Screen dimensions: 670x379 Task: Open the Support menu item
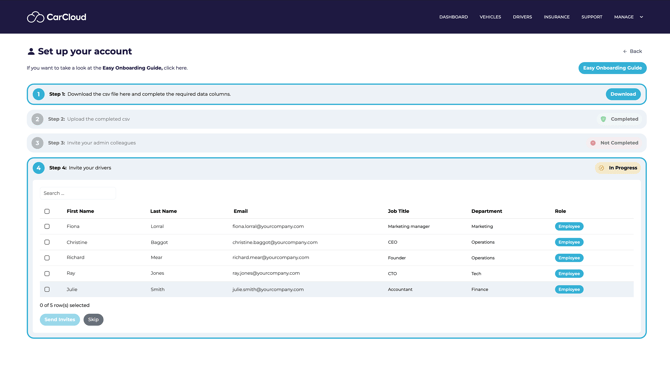pos(592,17)
